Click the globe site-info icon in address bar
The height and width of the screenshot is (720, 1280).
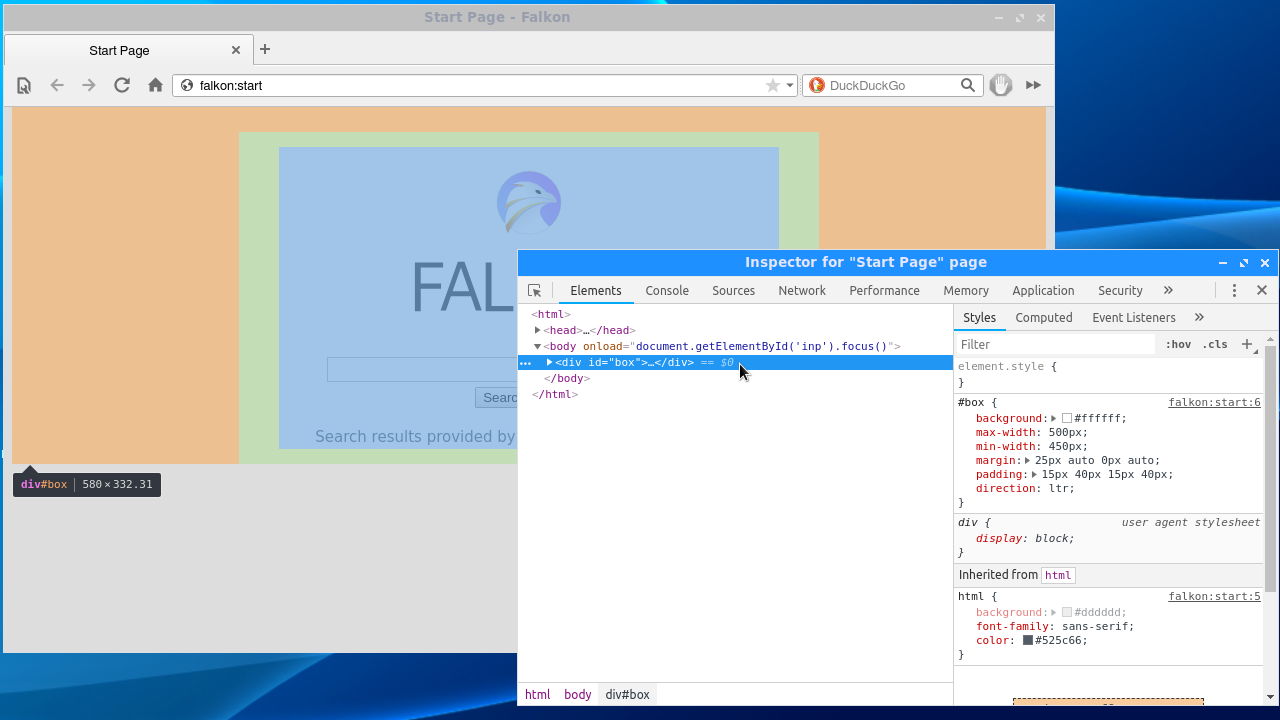tap(187, 86)
